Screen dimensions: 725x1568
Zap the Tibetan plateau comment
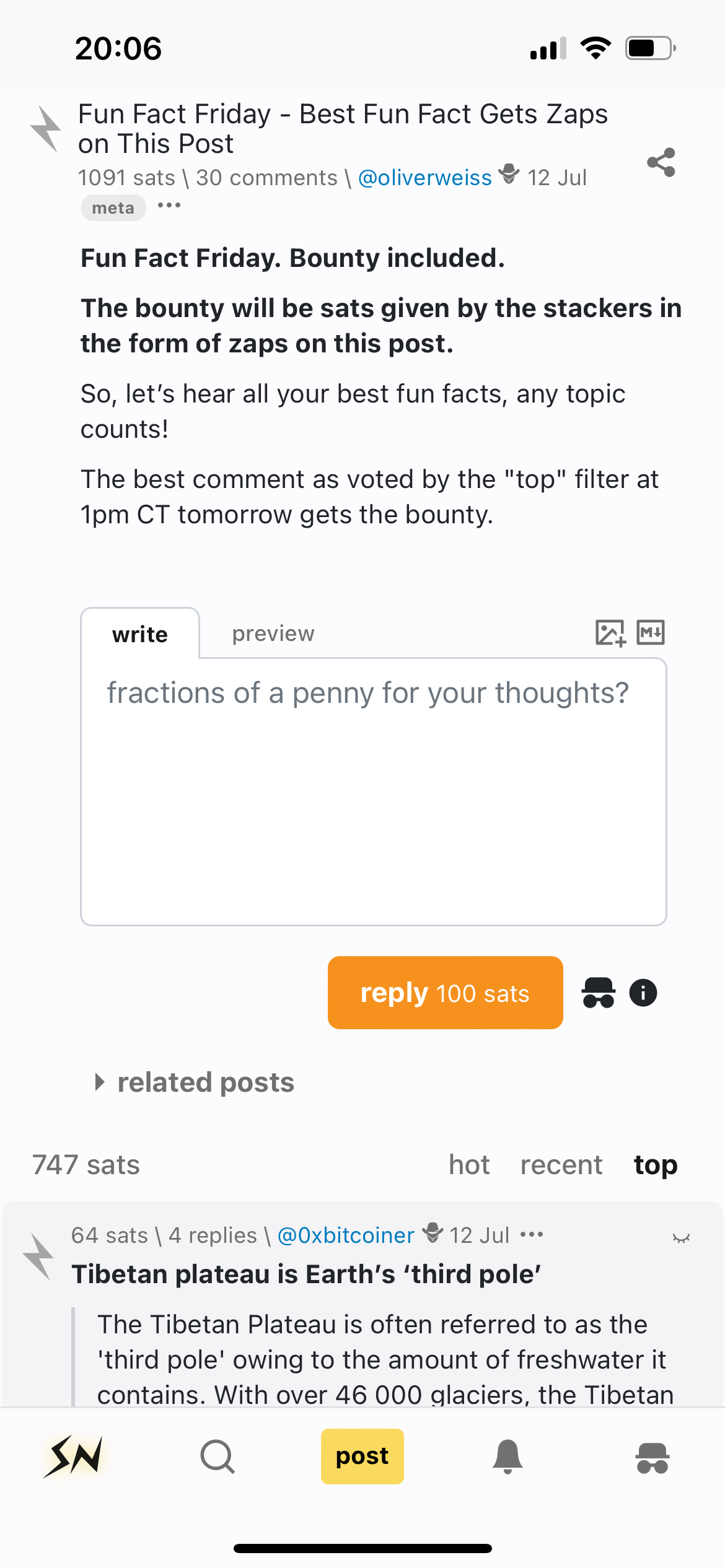coord(38,1257)
